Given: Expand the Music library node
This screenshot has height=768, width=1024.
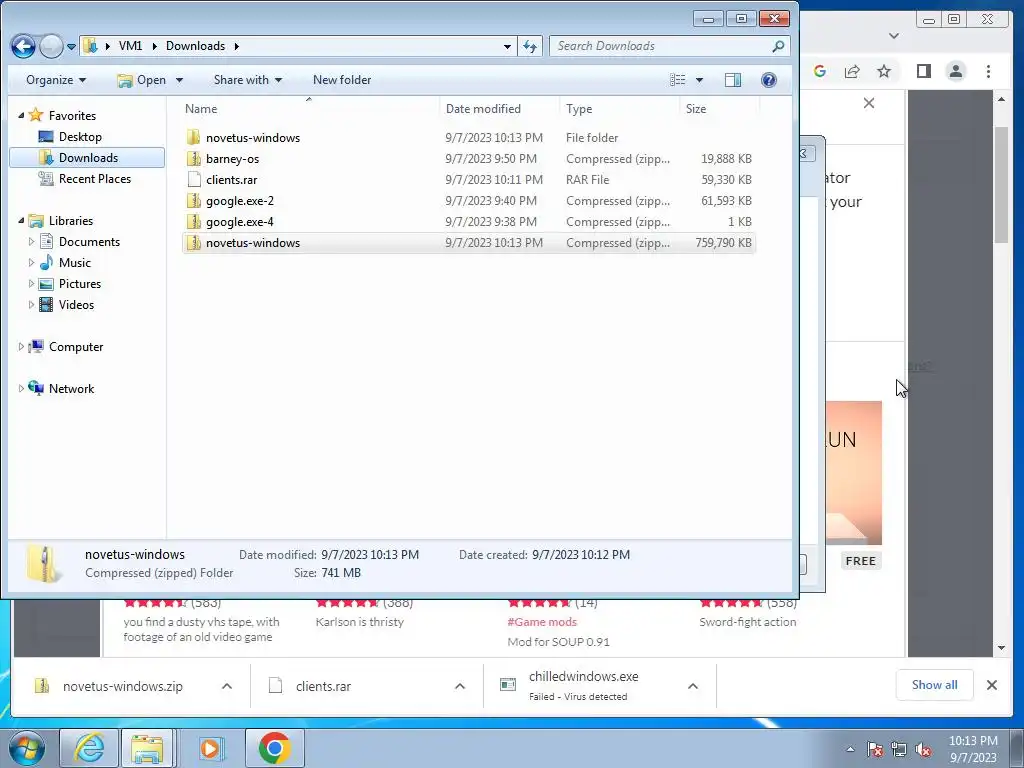Looking at the screenshot, I should 31,263.
